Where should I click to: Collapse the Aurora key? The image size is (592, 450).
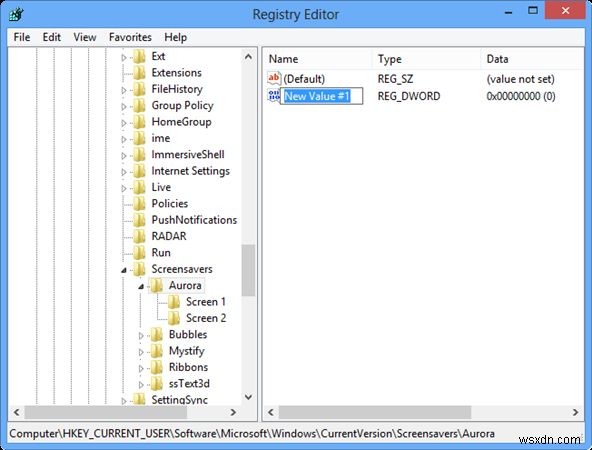click(x=141, y=287)
